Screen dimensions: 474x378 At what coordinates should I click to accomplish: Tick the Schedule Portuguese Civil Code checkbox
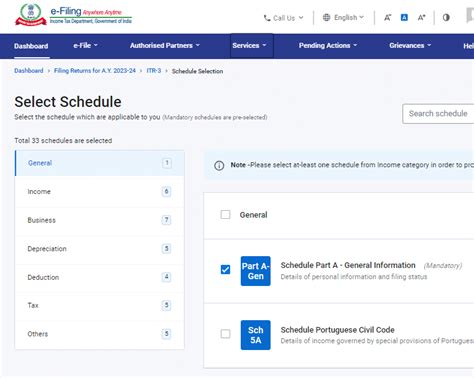pyautogui.click(x=225, y=334)
